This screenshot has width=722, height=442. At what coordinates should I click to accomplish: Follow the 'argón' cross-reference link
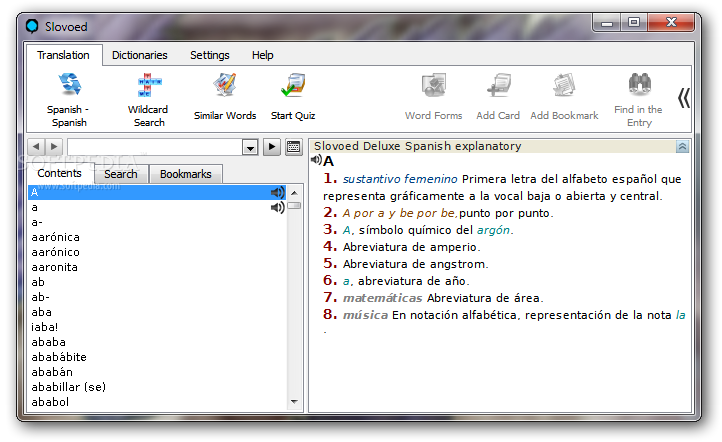tap(494, 230)
